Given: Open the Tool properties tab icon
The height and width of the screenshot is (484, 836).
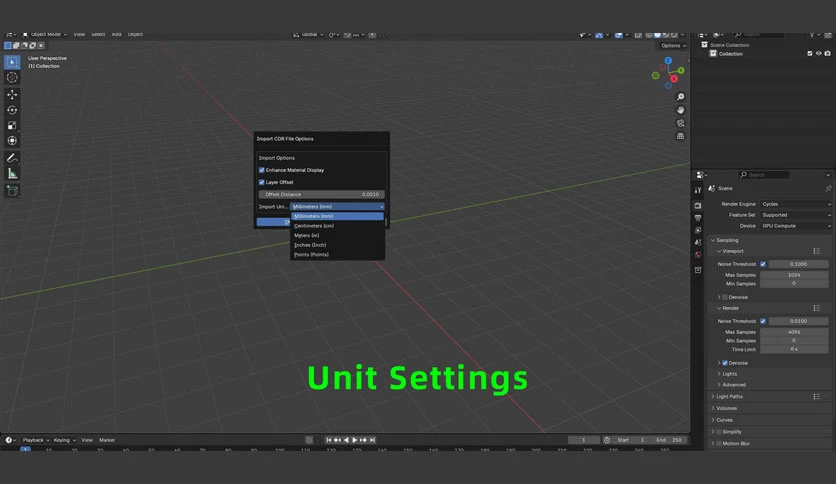Looking at the screenshot, I should (698, 190).
